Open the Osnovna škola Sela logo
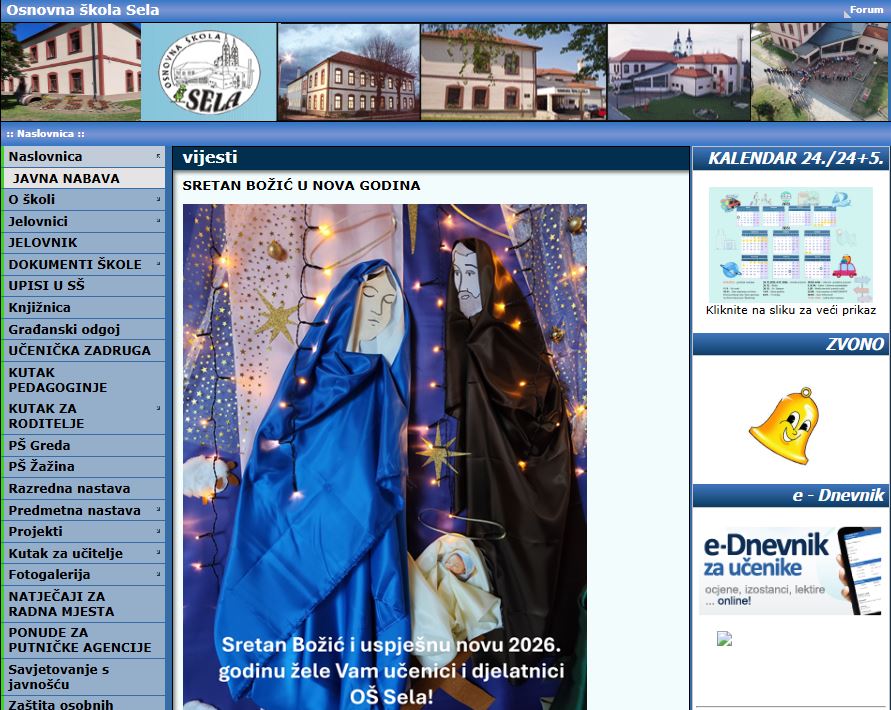This screenshot has height=710, width=891. point(209,72)
